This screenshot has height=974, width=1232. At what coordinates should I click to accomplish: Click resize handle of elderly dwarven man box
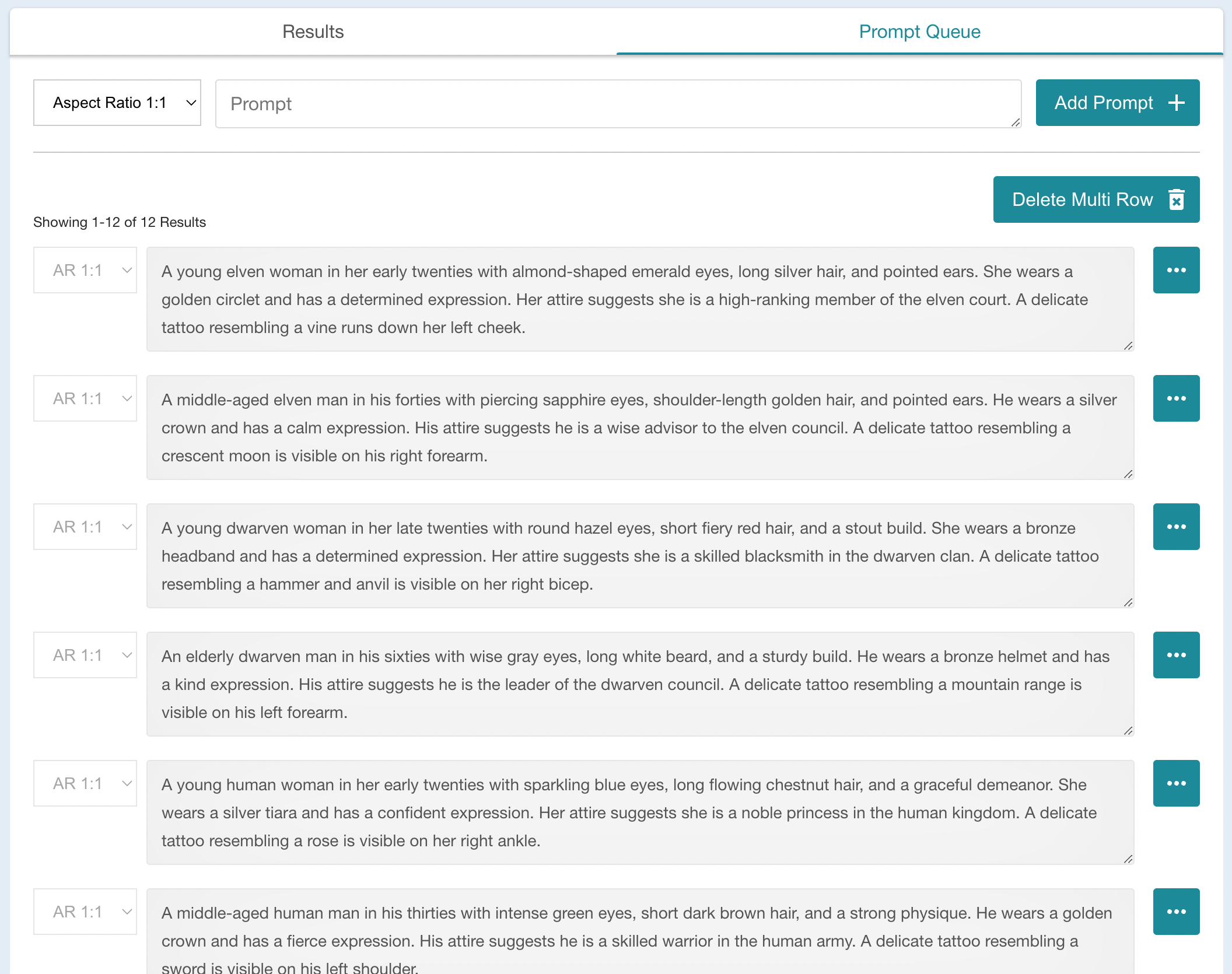(x=1128, y=731)
